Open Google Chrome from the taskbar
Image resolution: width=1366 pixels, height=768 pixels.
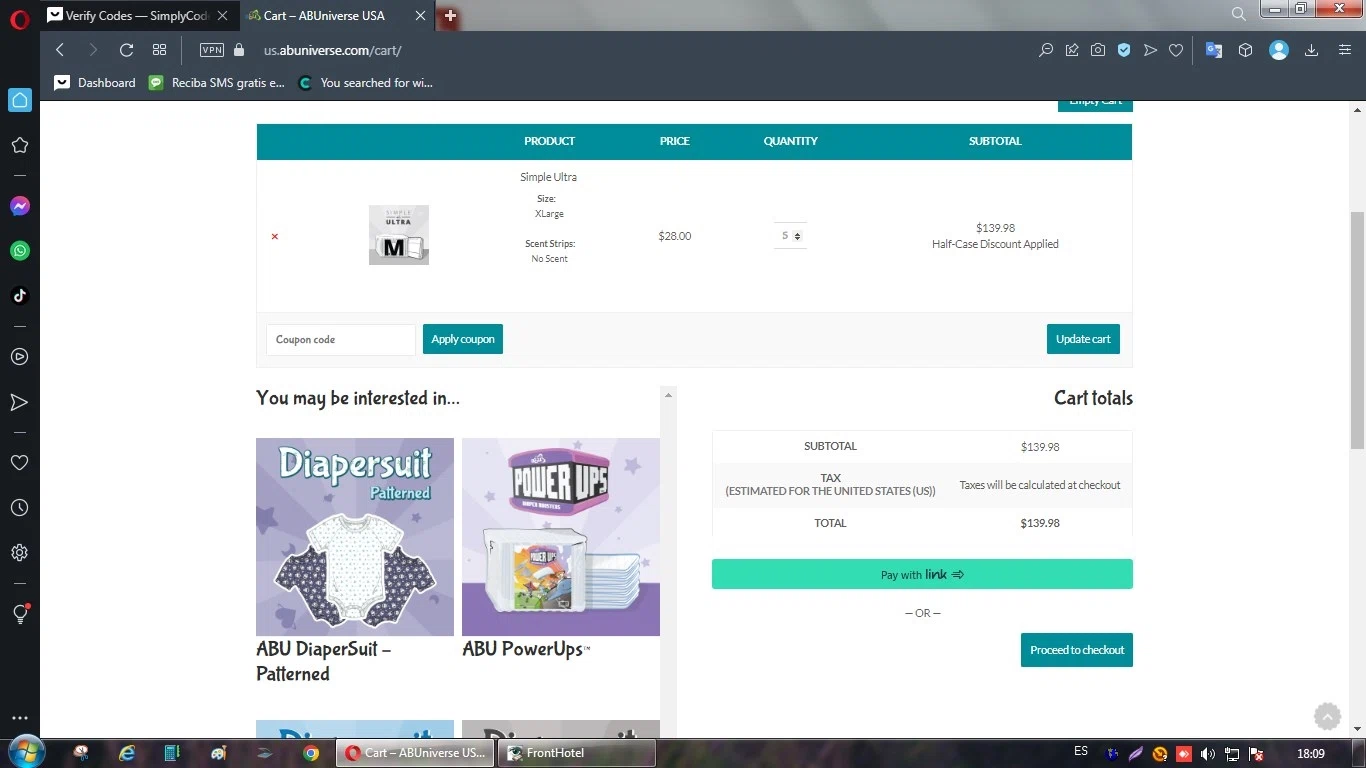[x=311, y=753]
